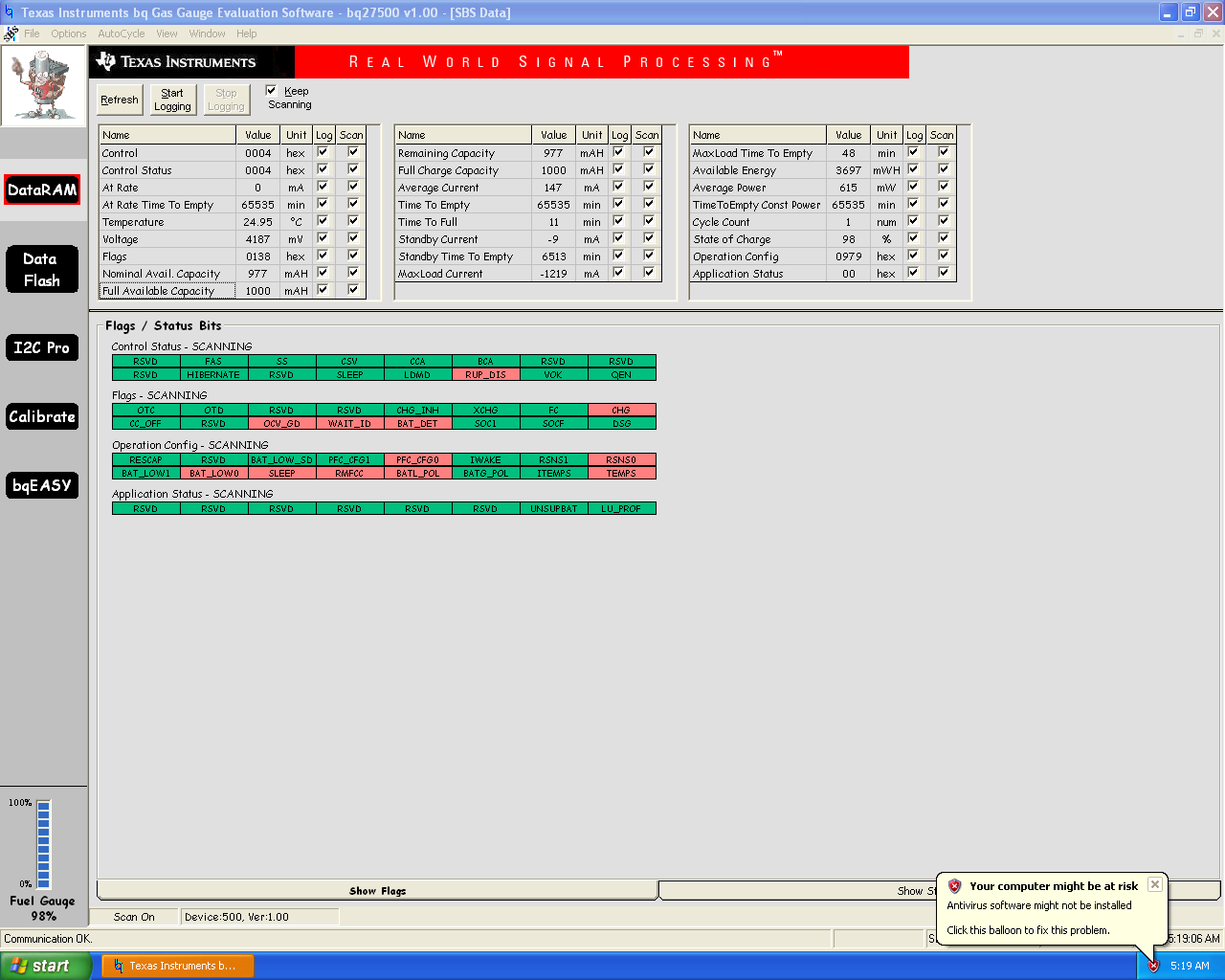Viewport: 1225px width, 980px height.
Task: Click the BAT_DET flag bit
Action: pyautogui.click(x=417, y=423)
